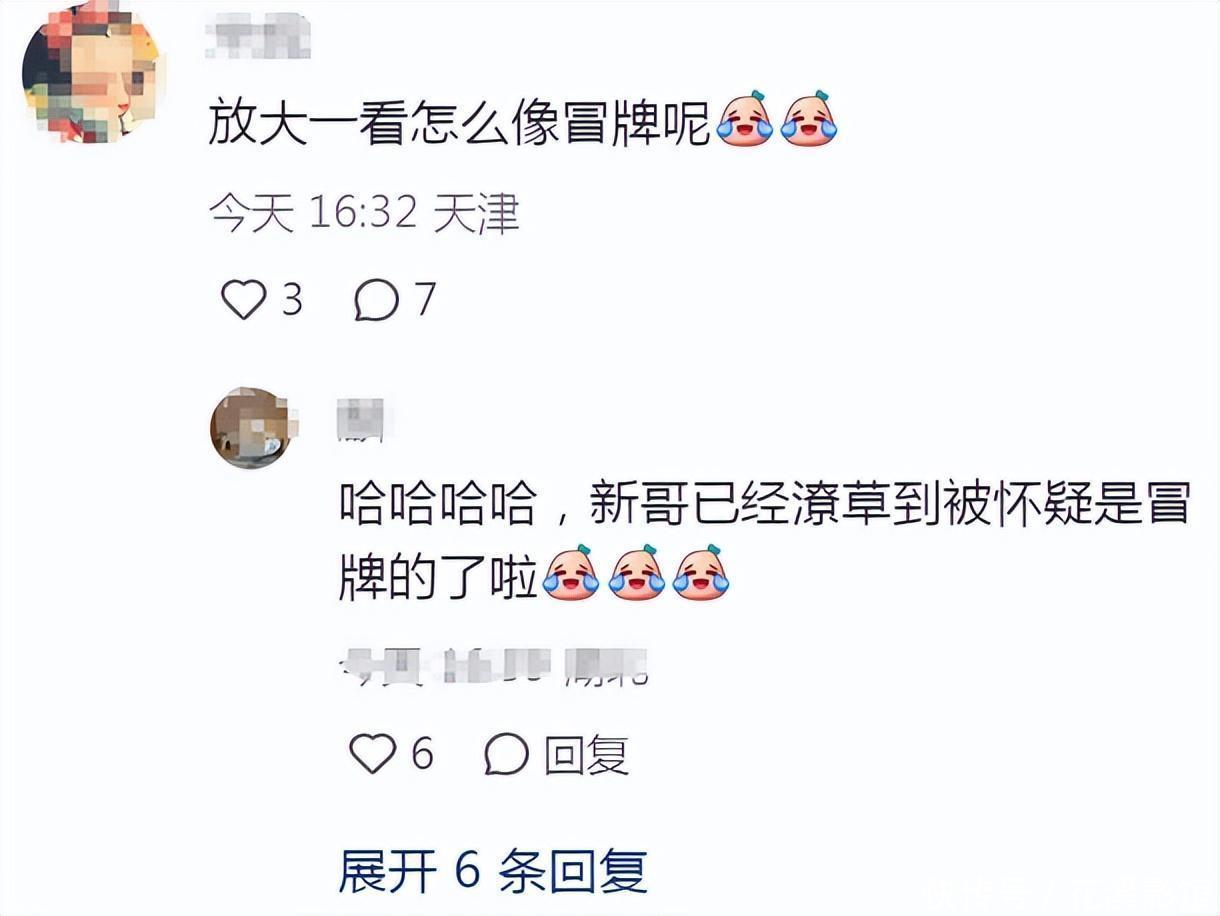1220x916 pixels.
Task: Click the speech bubble icon before 回复
Action: 506,754
